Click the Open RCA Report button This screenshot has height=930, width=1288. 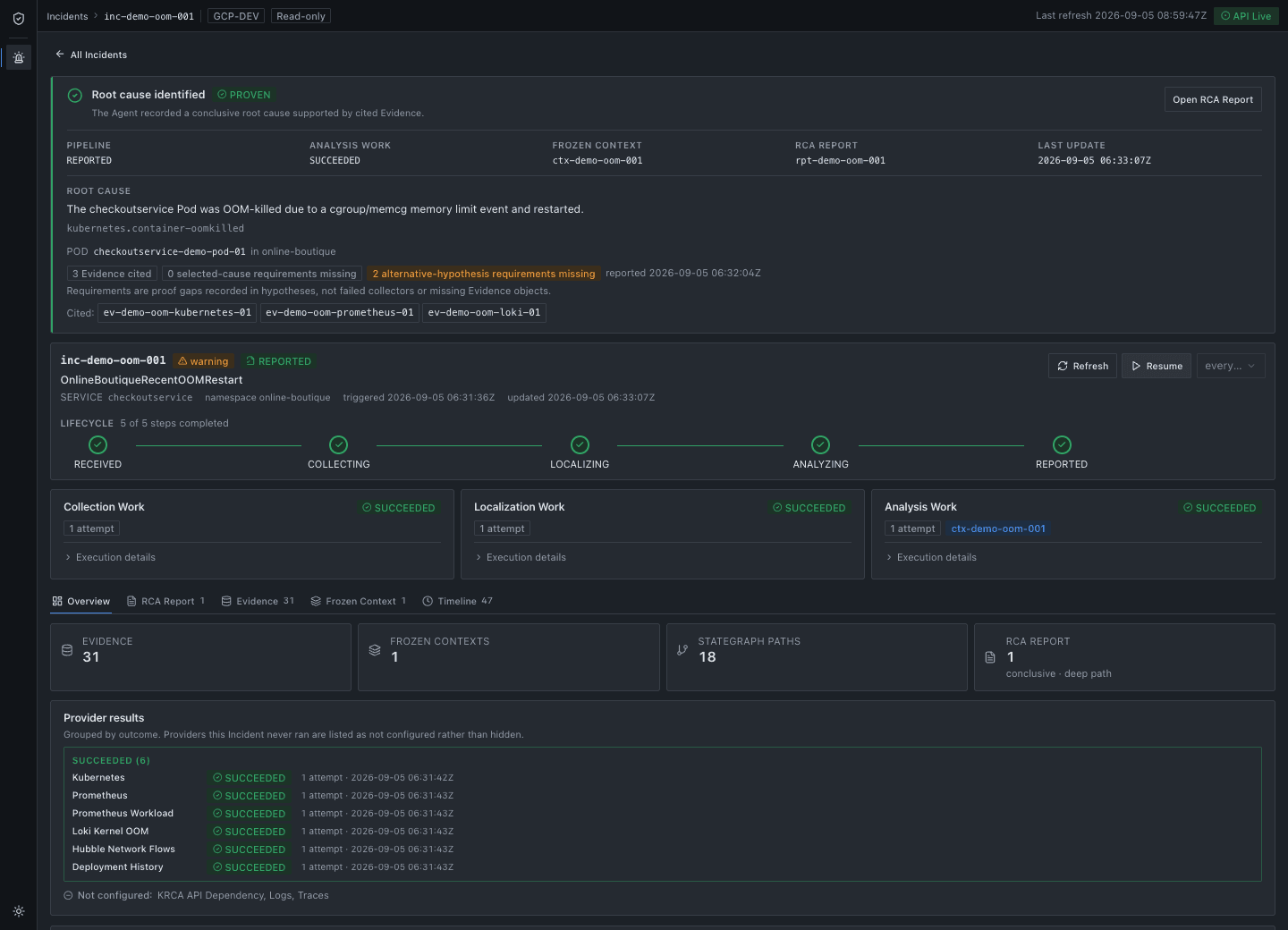click(x=1213, y=99)
